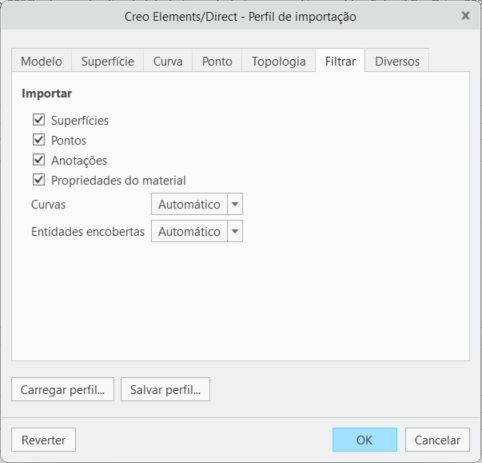Expand the Entidades encobertas dropdown arrow
The height and width of the screenshot is (463, 482).
coord(235,231)
